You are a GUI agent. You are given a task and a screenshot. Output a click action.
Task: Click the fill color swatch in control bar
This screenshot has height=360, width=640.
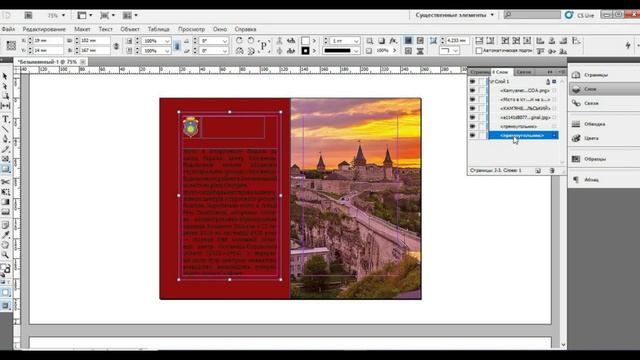pyautogui.click(x=305, y=41)
